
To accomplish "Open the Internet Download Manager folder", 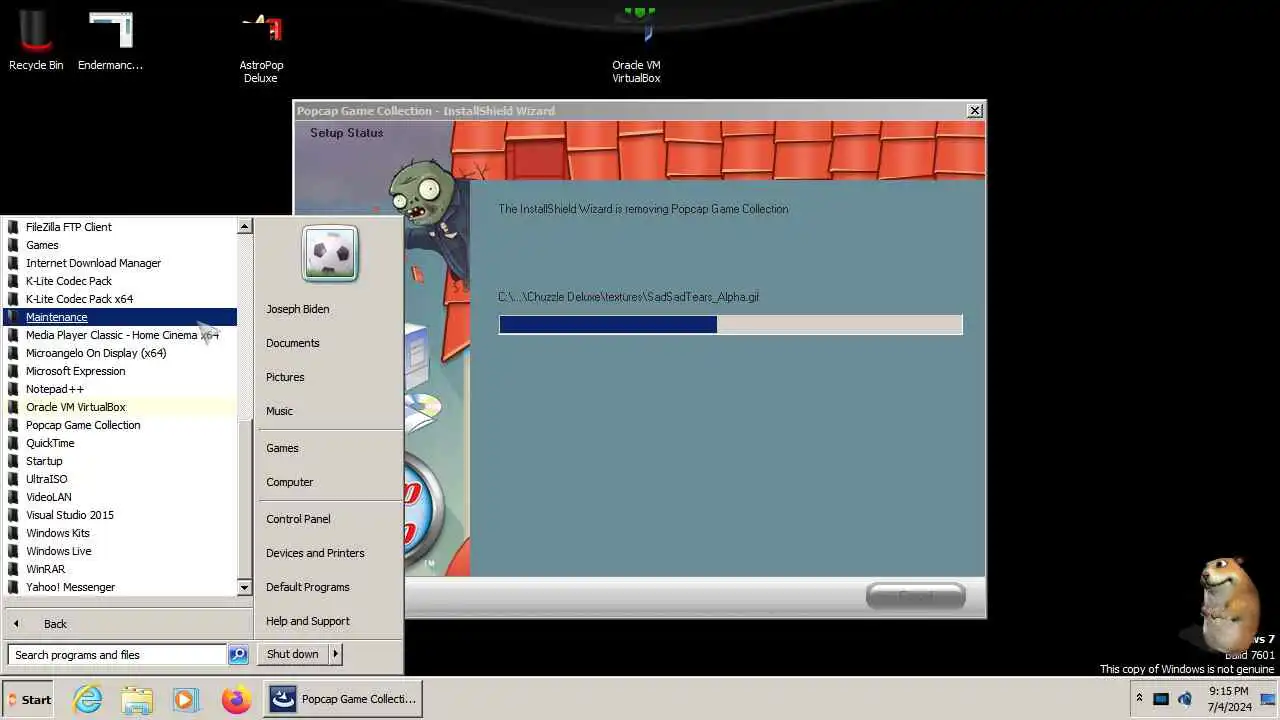I will 121,263.
